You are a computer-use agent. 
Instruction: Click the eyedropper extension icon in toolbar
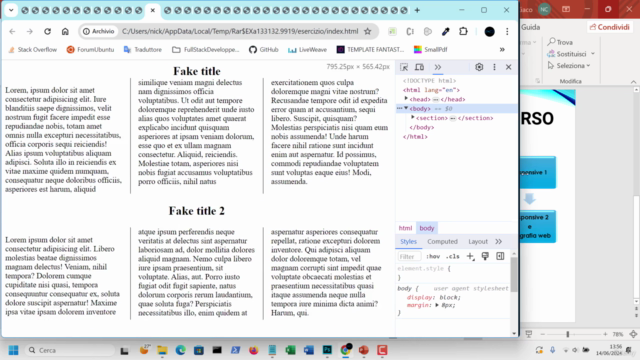point(446,31)
